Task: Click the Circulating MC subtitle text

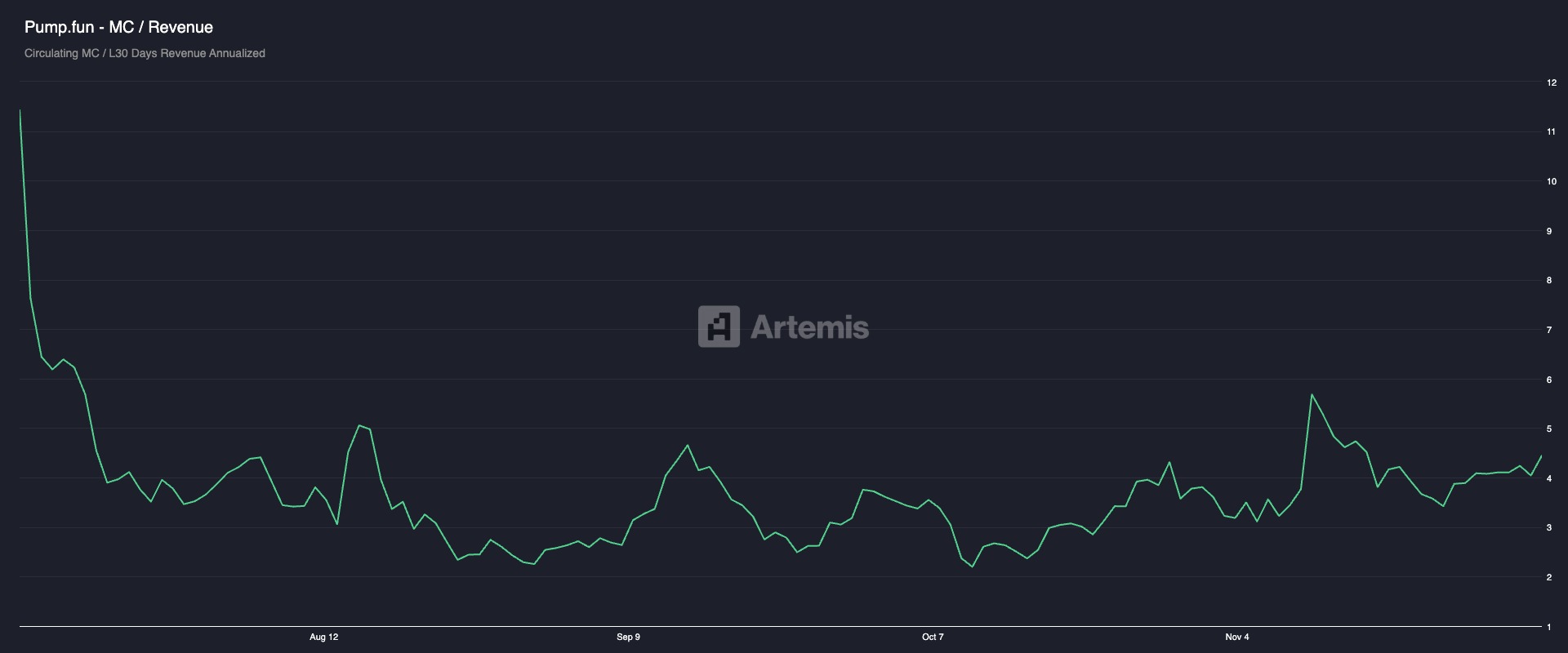Action: point(145,53)
